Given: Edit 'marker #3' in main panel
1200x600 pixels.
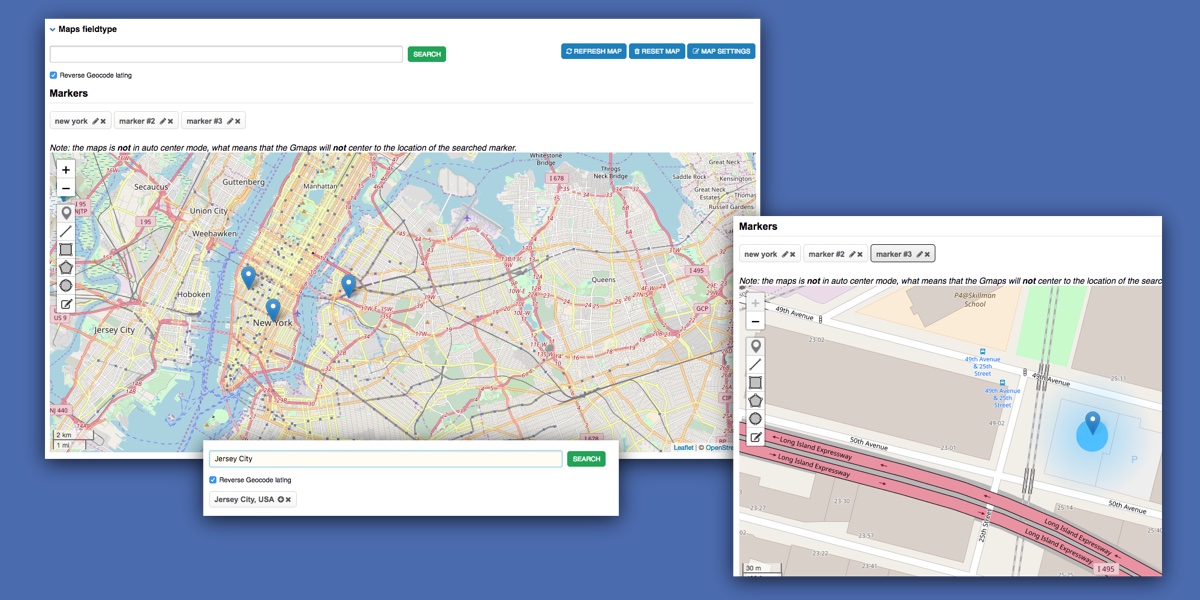Looking at the screenshot, I should click(x=229, y=121).
